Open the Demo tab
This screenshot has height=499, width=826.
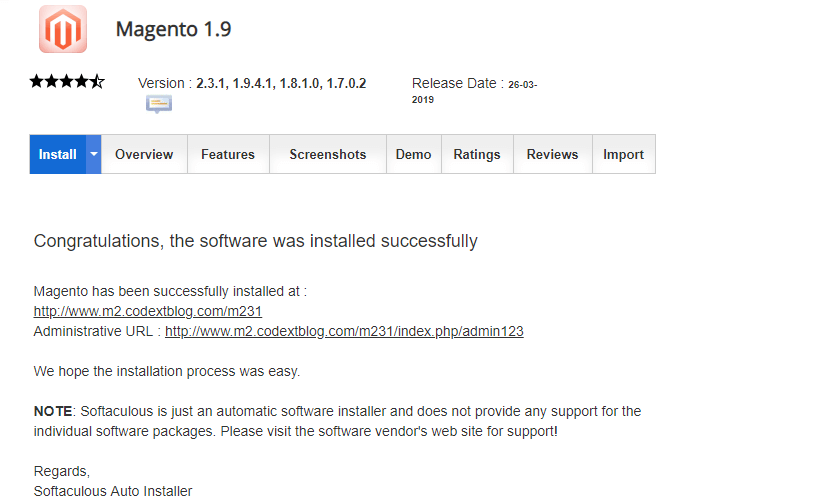click(x=413, y=154)
